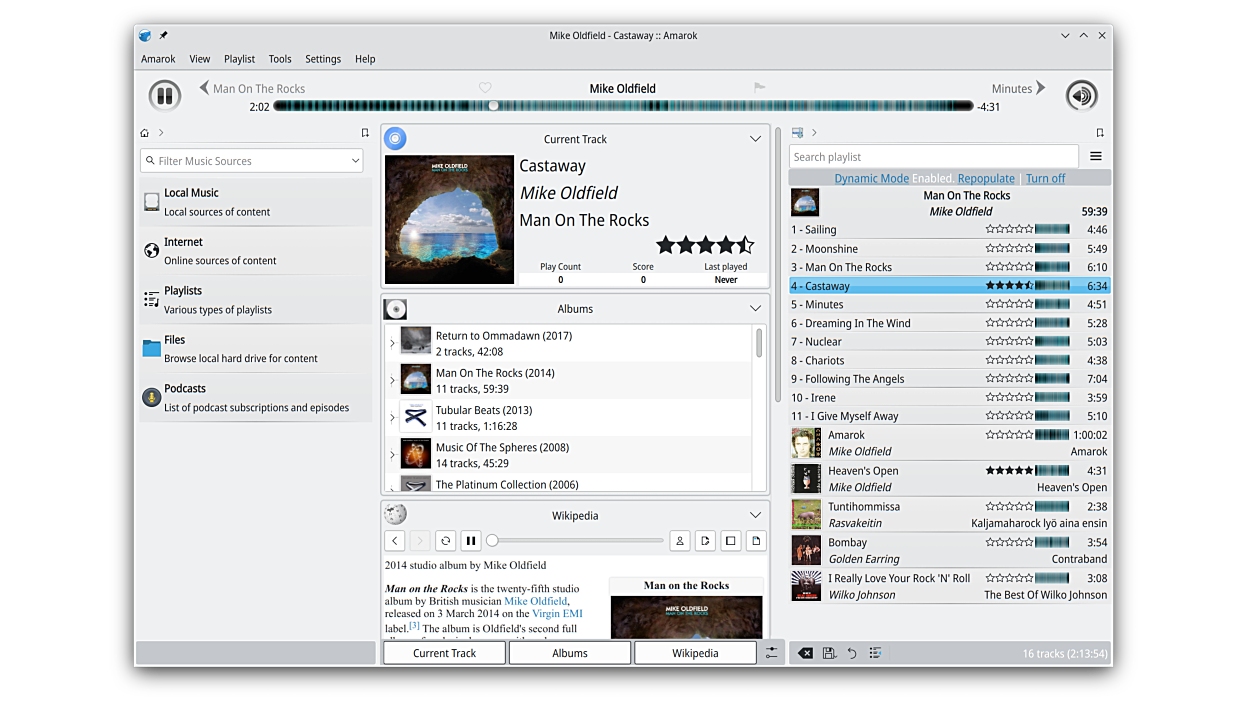
Task: Click the heart icon to love track
Action: [485, 88]
